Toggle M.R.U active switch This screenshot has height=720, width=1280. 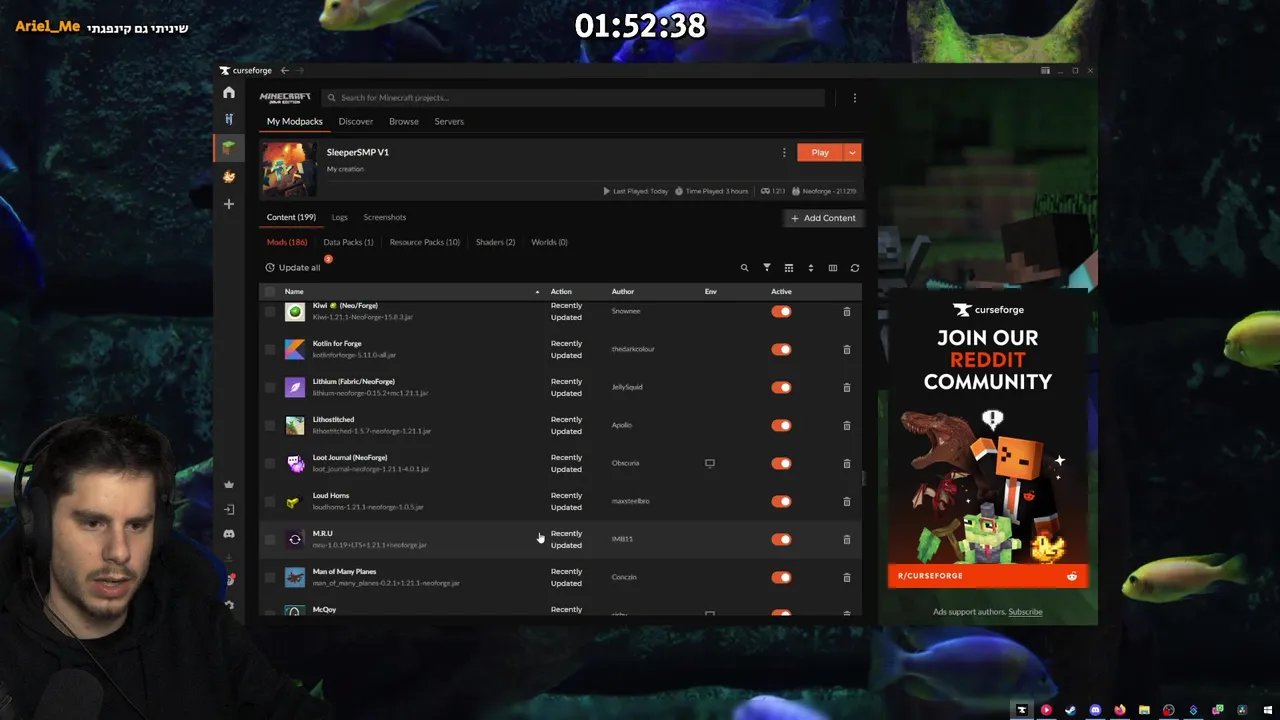[x=781, y=540]
